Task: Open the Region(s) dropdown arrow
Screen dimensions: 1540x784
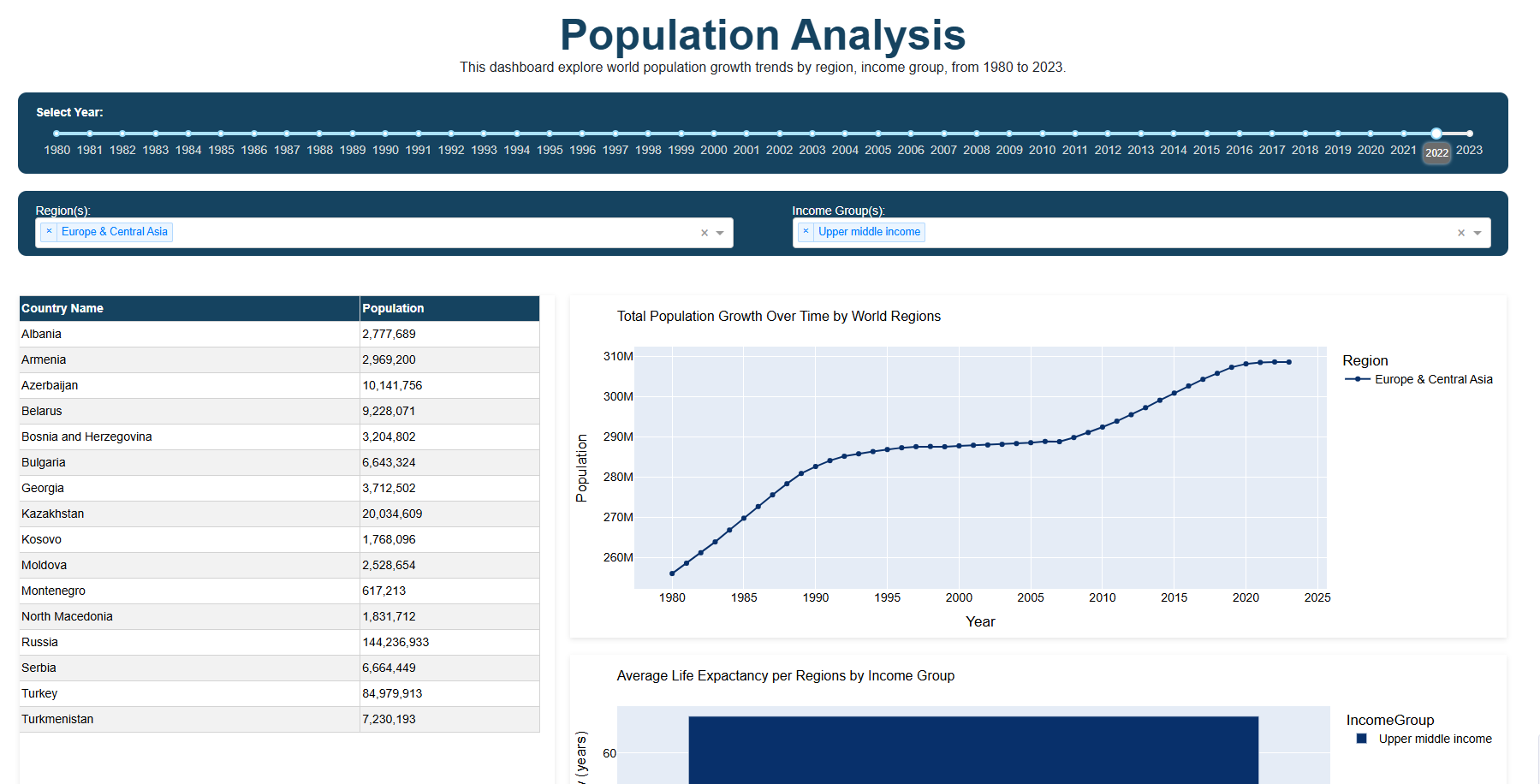Action: point(722,232)
